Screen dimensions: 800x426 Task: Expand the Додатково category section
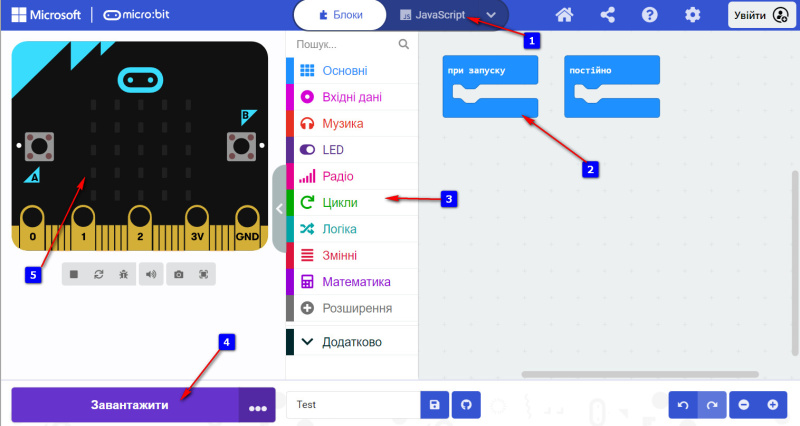point(352,342)
